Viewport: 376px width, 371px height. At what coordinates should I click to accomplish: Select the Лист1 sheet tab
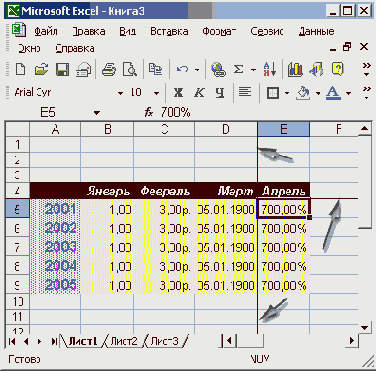(83, 341)
